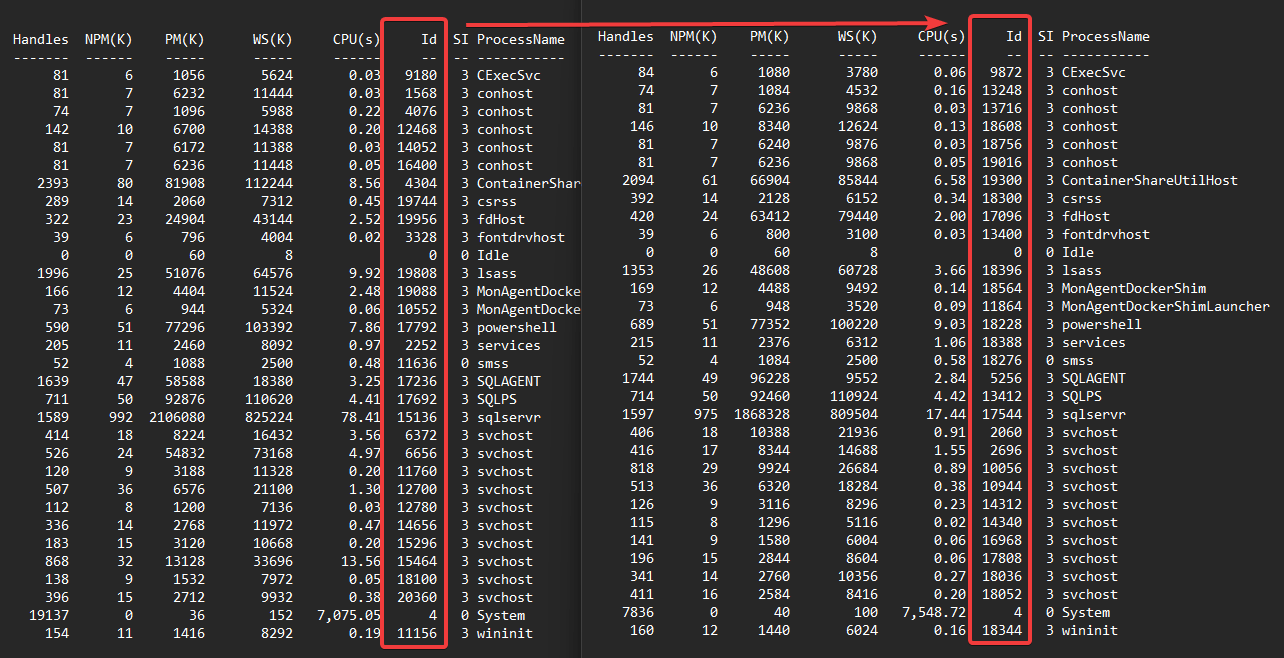Click WS(K) value 85844

coord(856,180)
